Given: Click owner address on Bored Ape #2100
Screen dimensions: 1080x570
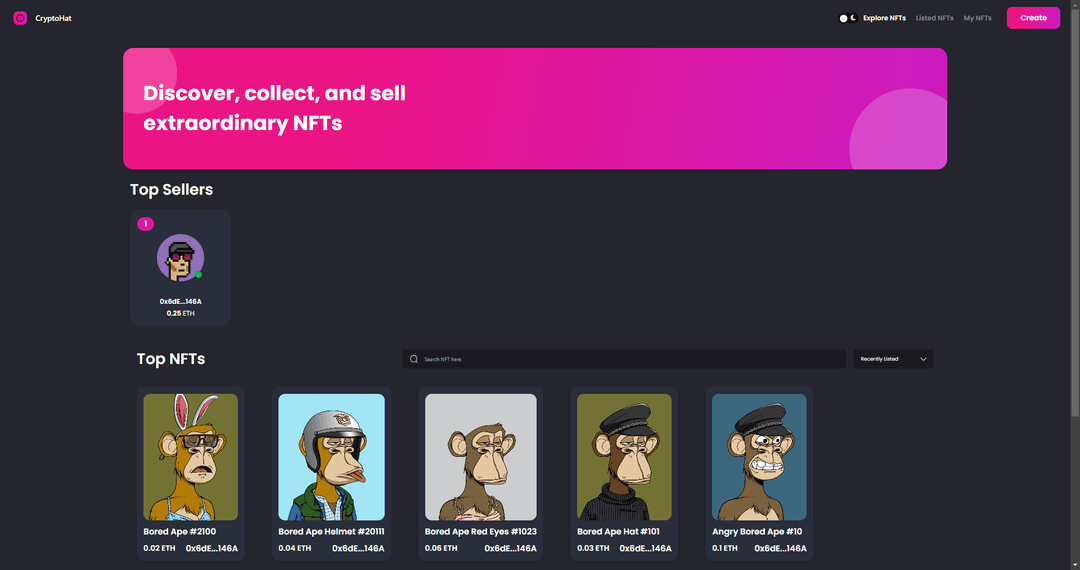Looking at the screenshot, I should click(212, 549).
